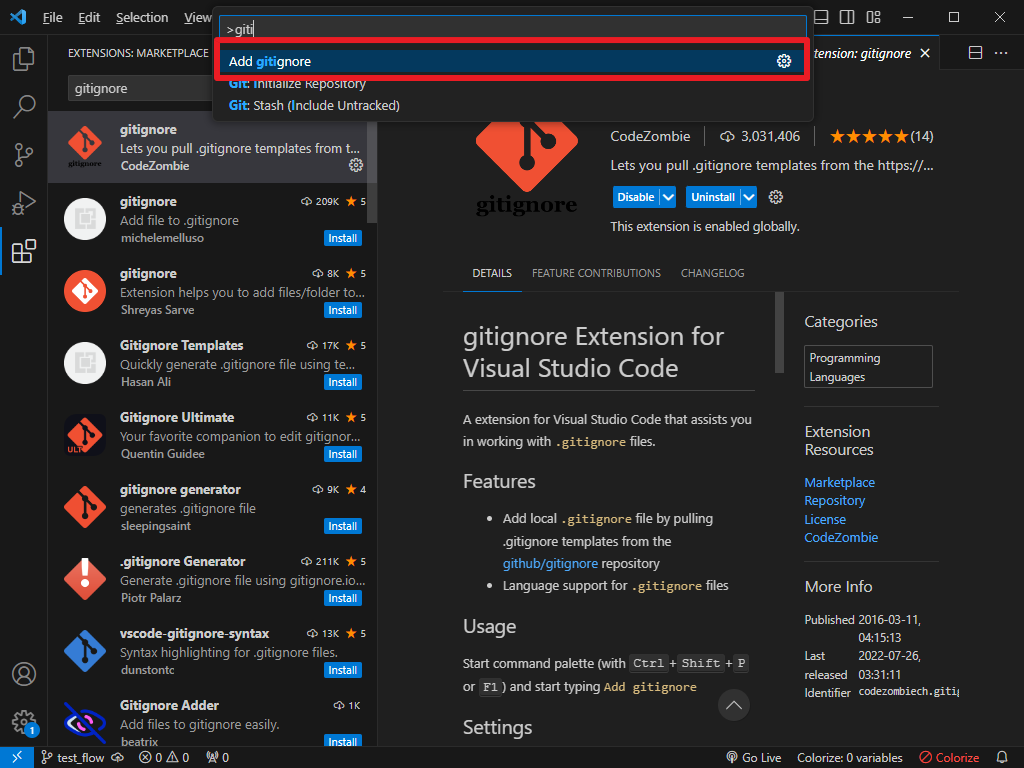Open the Run and Debug icon
Image resolution: width=1024 pixels, height=768 pixels.
click(x=24, y=203)
